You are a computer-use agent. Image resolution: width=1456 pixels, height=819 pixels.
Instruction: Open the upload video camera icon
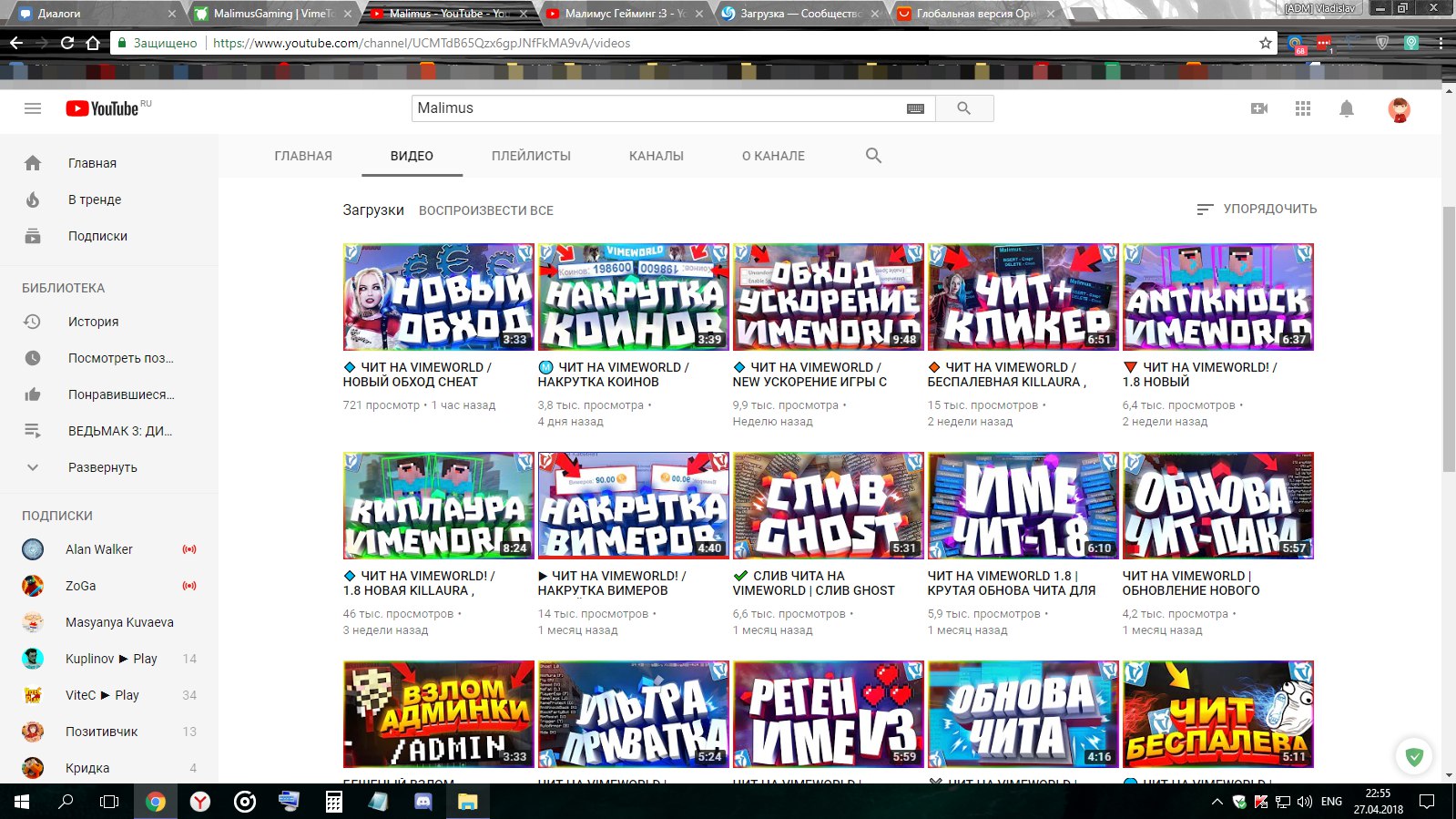(1259, 108)
